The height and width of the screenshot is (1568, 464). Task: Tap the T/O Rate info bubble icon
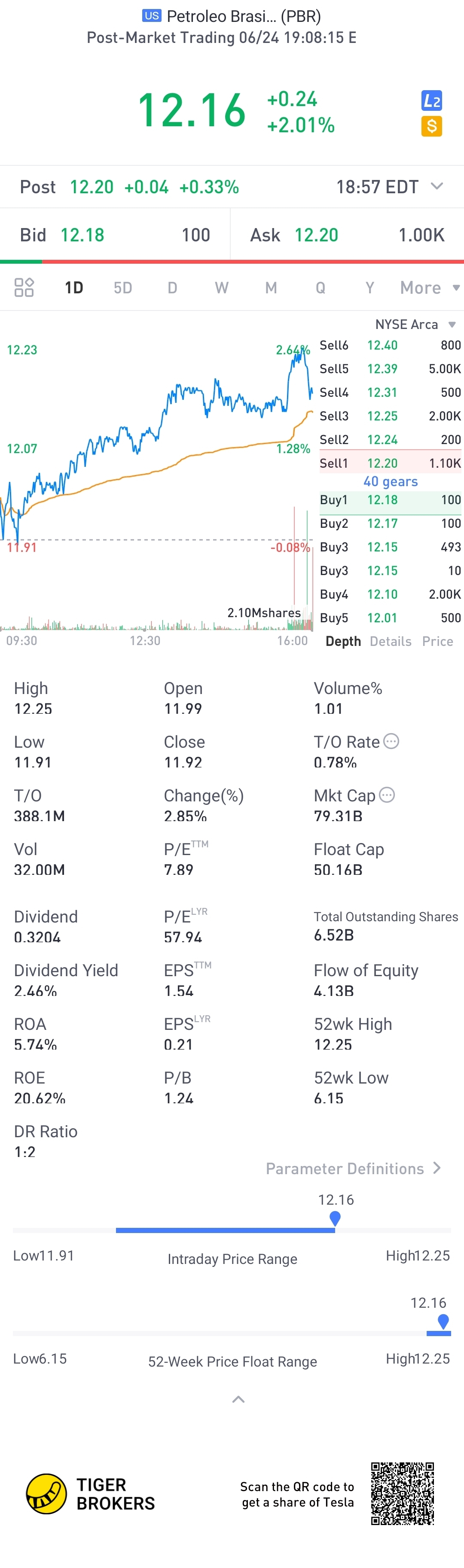(391, 741)
